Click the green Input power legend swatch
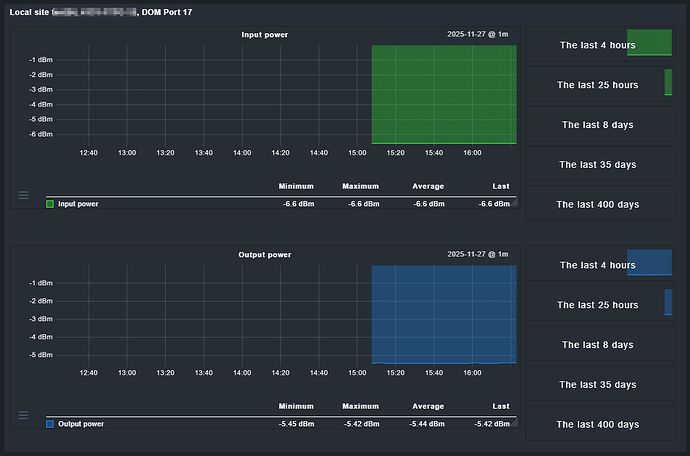Screen dimensions: 690x456 [x=50, y=204]
